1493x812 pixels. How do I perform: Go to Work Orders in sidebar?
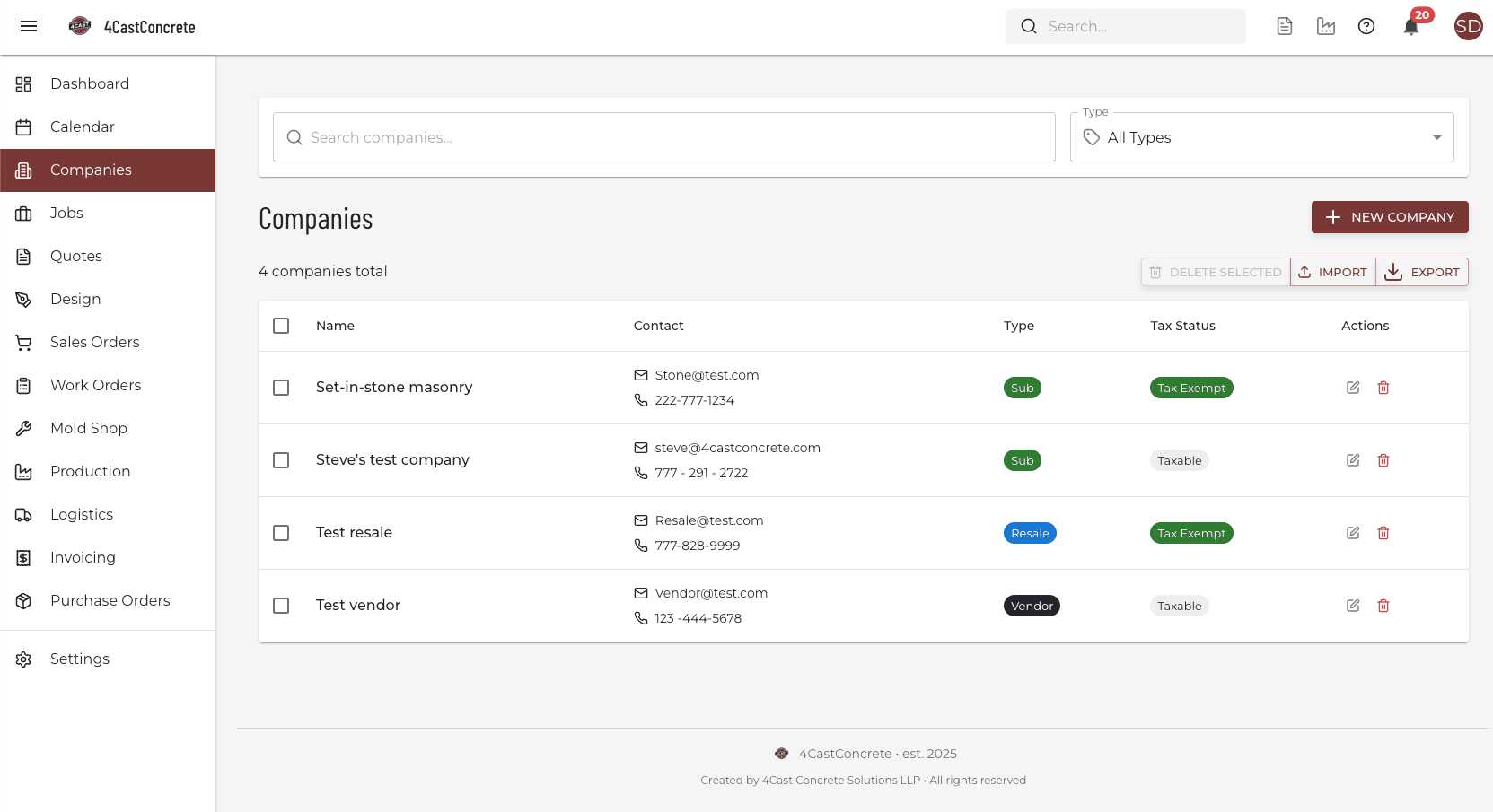(95, 385)
